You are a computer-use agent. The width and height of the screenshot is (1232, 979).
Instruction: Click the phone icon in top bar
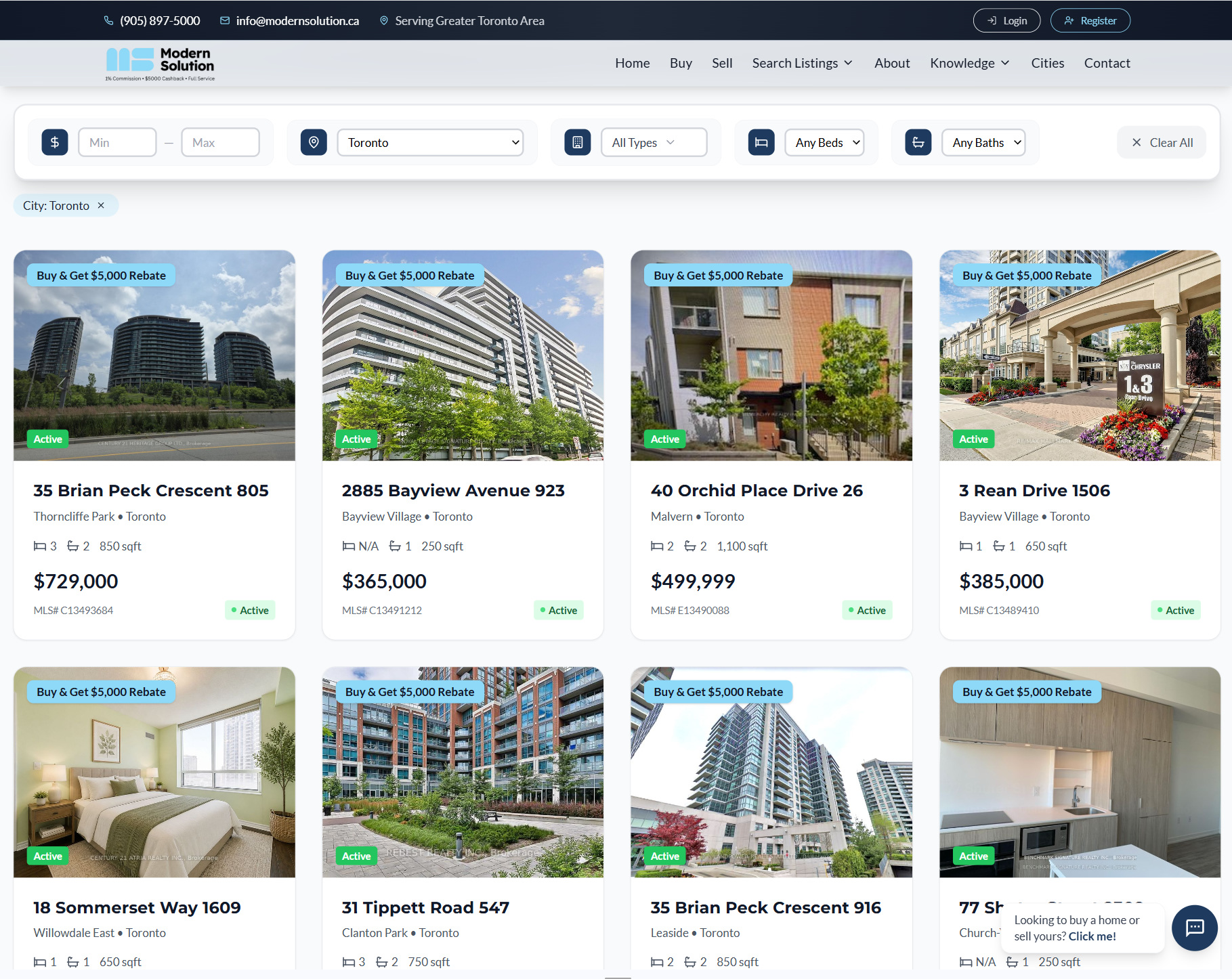point(108,20)
